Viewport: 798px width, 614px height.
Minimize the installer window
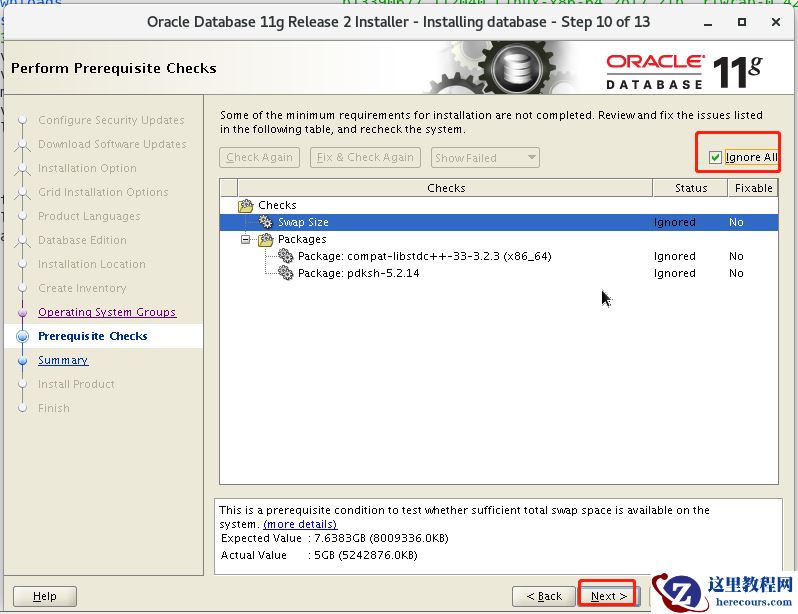click(707, 22)
